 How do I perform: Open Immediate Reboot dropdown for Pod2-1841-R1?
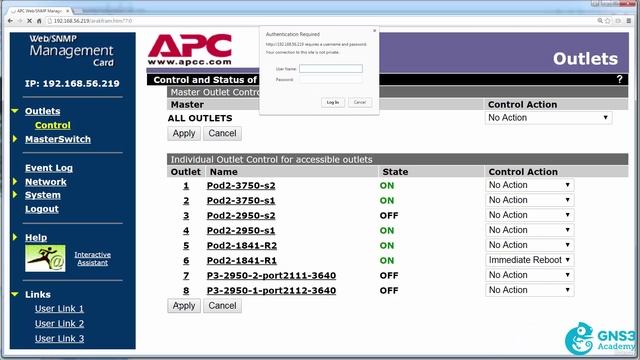tap(529, 260)
